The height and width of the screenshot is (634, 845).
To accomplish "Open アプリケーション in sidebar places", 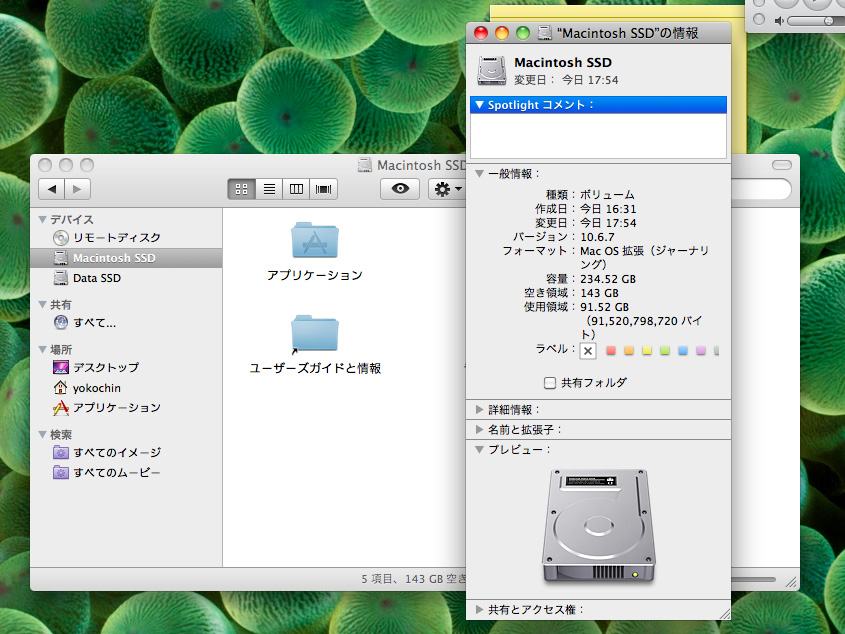I will [x=126, y=408].
